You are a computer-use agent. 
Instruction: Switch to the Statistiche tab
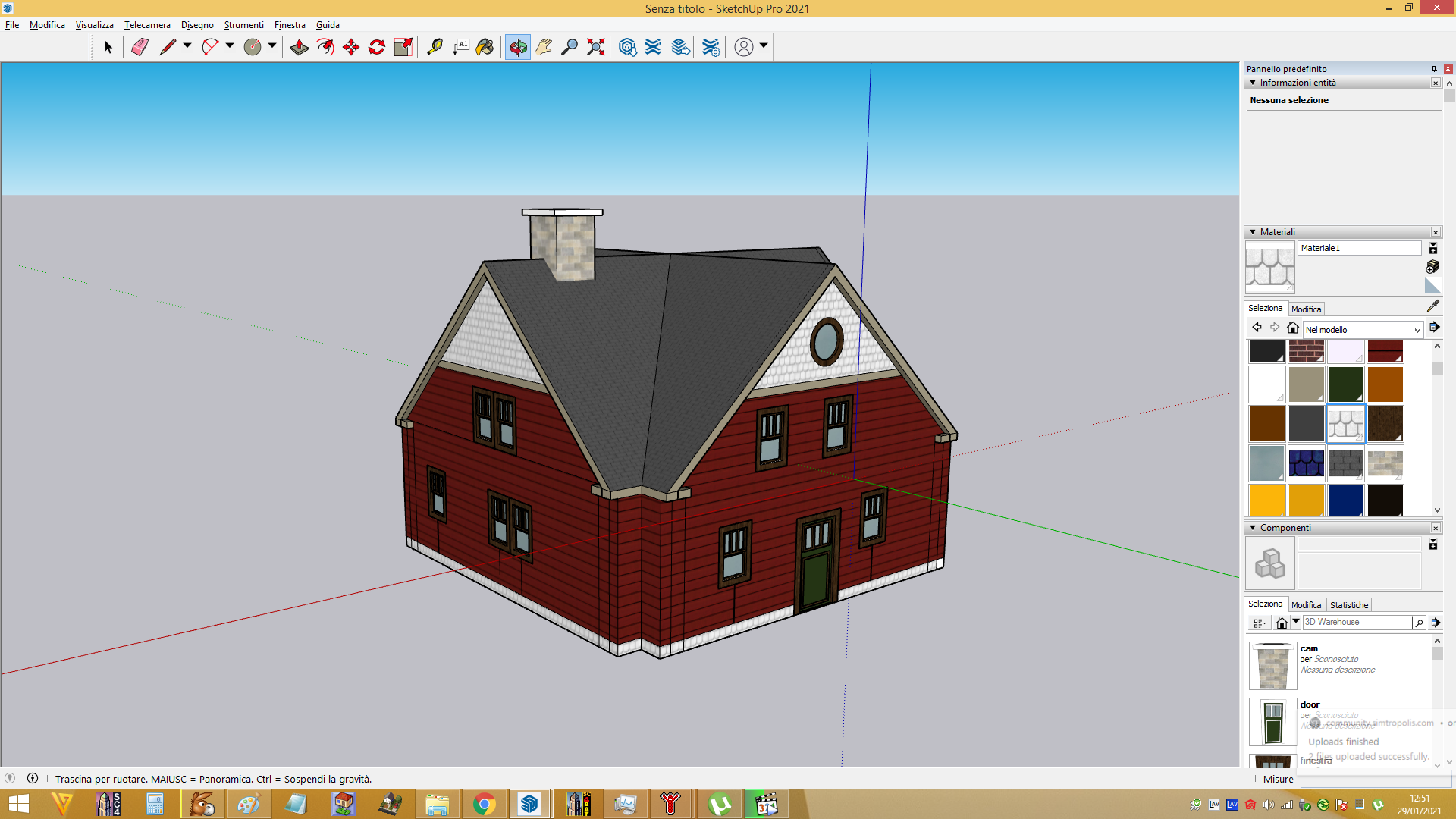[x=1349, y=605]
